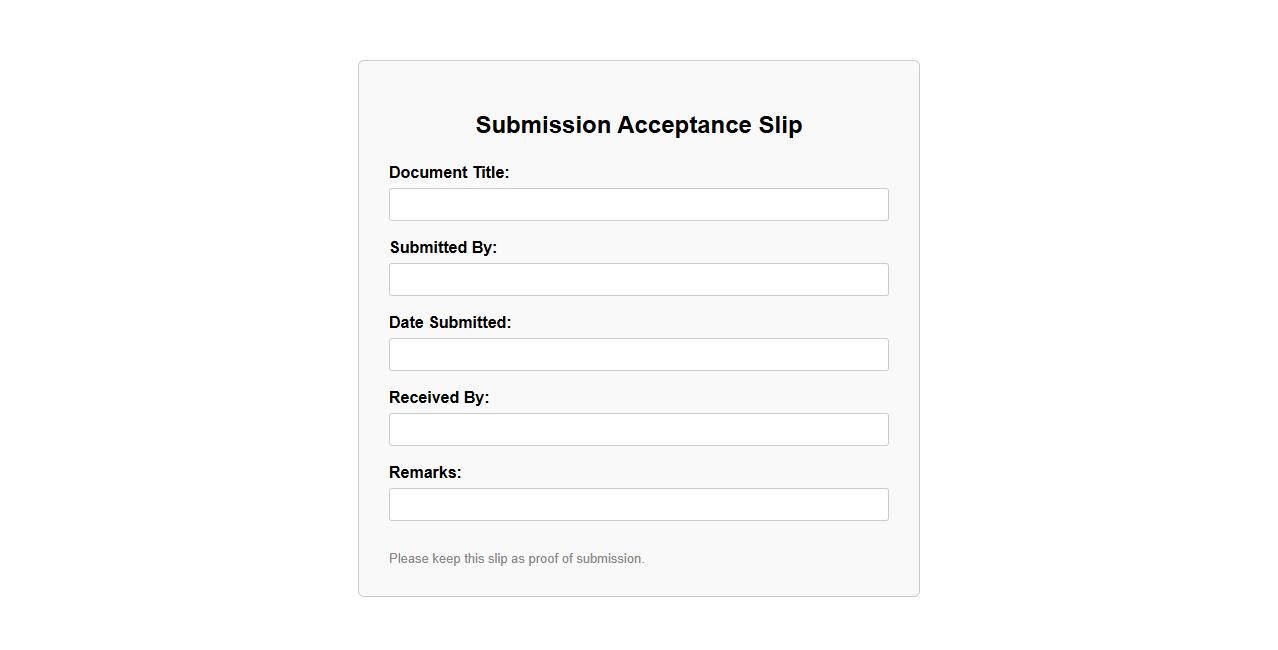The height and width of the screenshot is (650, 1278).
Task: Focus the Remarks text input
Action: [x=638, y=505]
